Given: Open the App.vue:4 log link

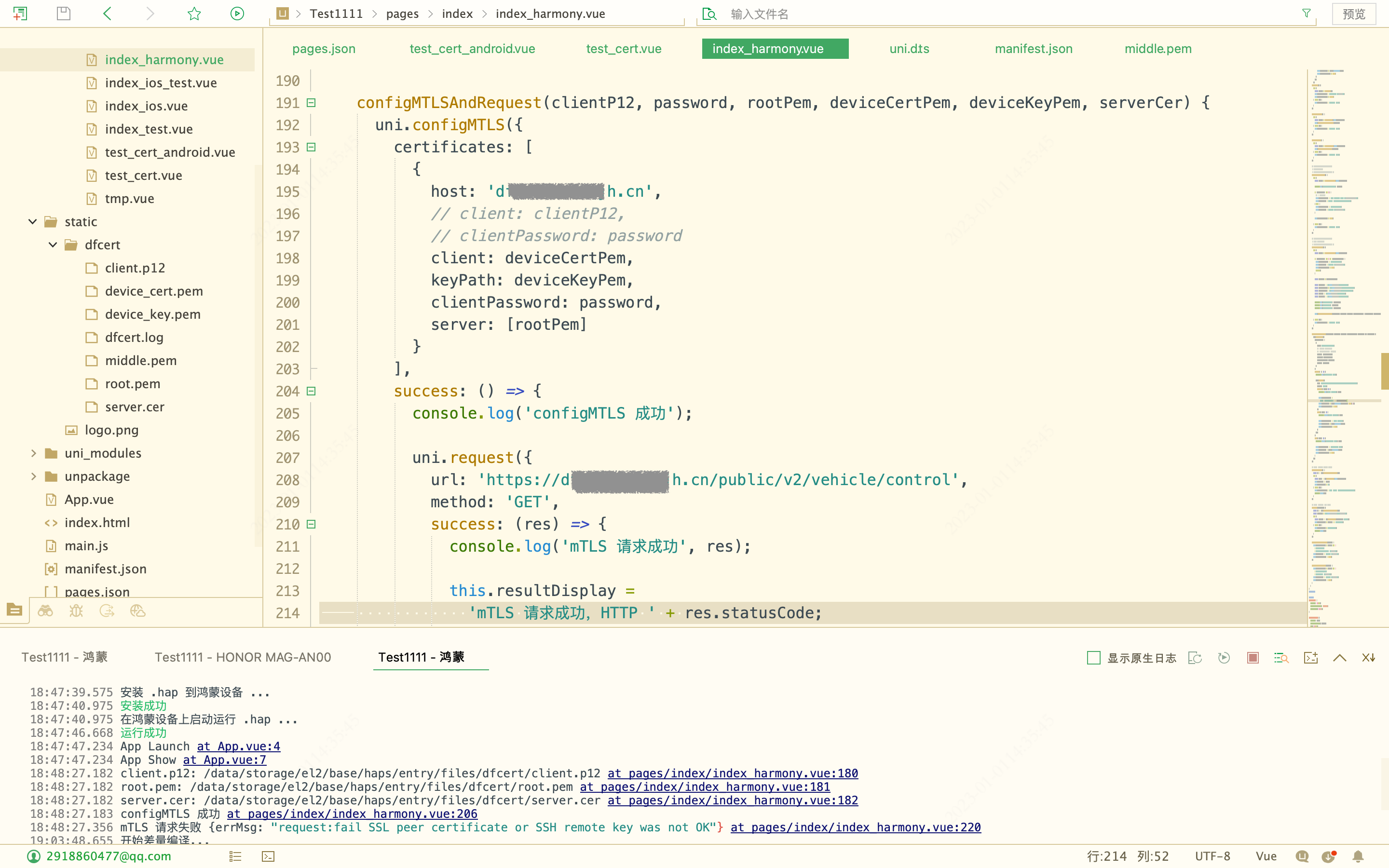Looking at the screenshot, I should point(238,746).
